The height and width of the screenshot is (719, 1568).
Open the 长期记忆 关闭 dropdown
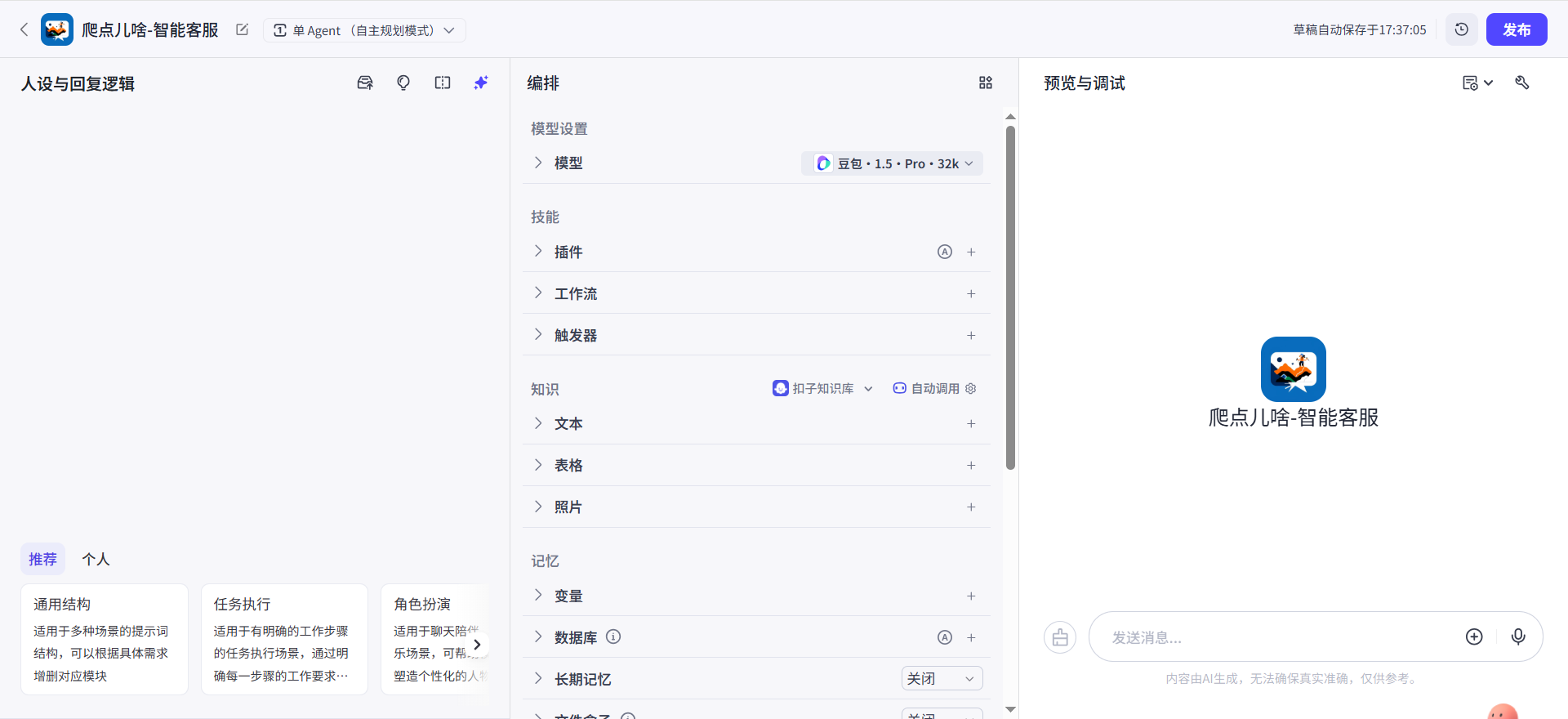[942, 678]
